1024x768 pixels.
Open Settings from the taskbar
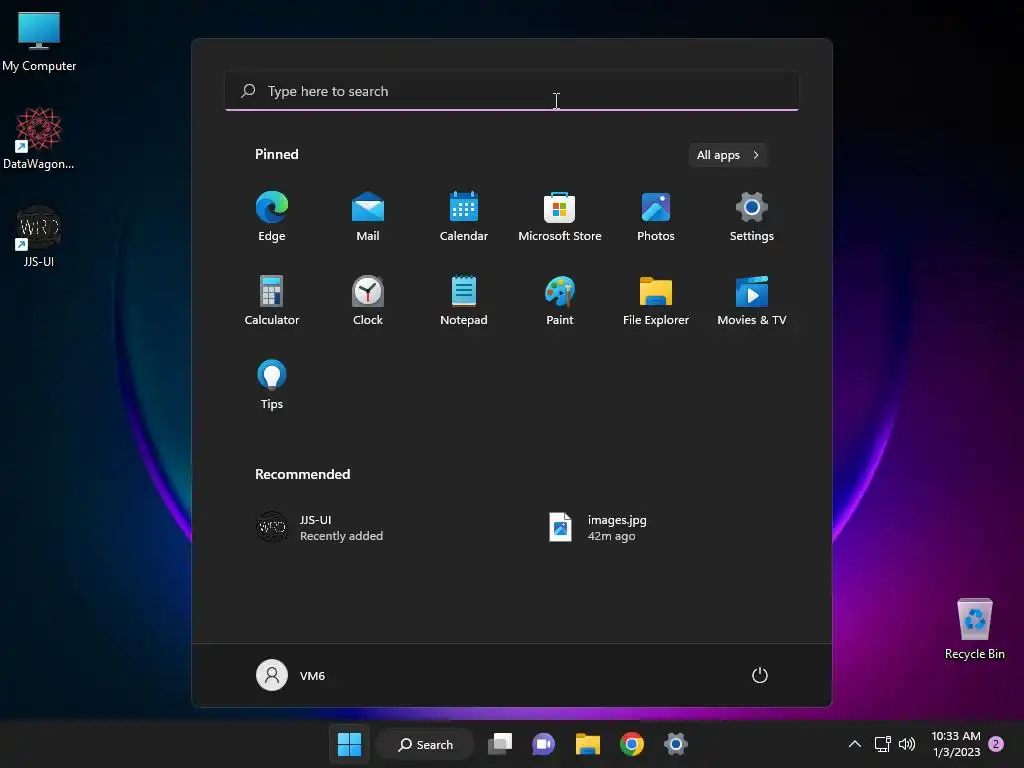tap(676, 744)
